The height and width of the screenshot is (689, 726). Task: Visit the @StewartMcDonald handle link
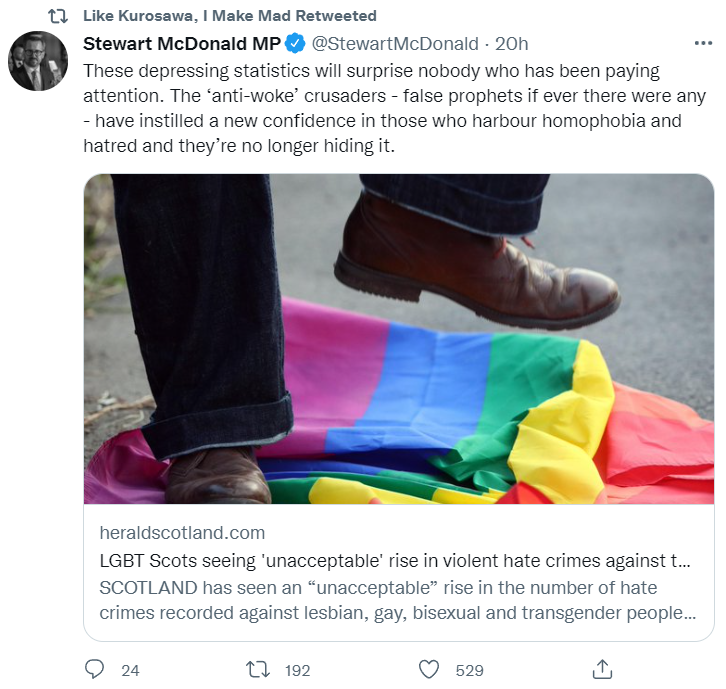tap(395, 44)
